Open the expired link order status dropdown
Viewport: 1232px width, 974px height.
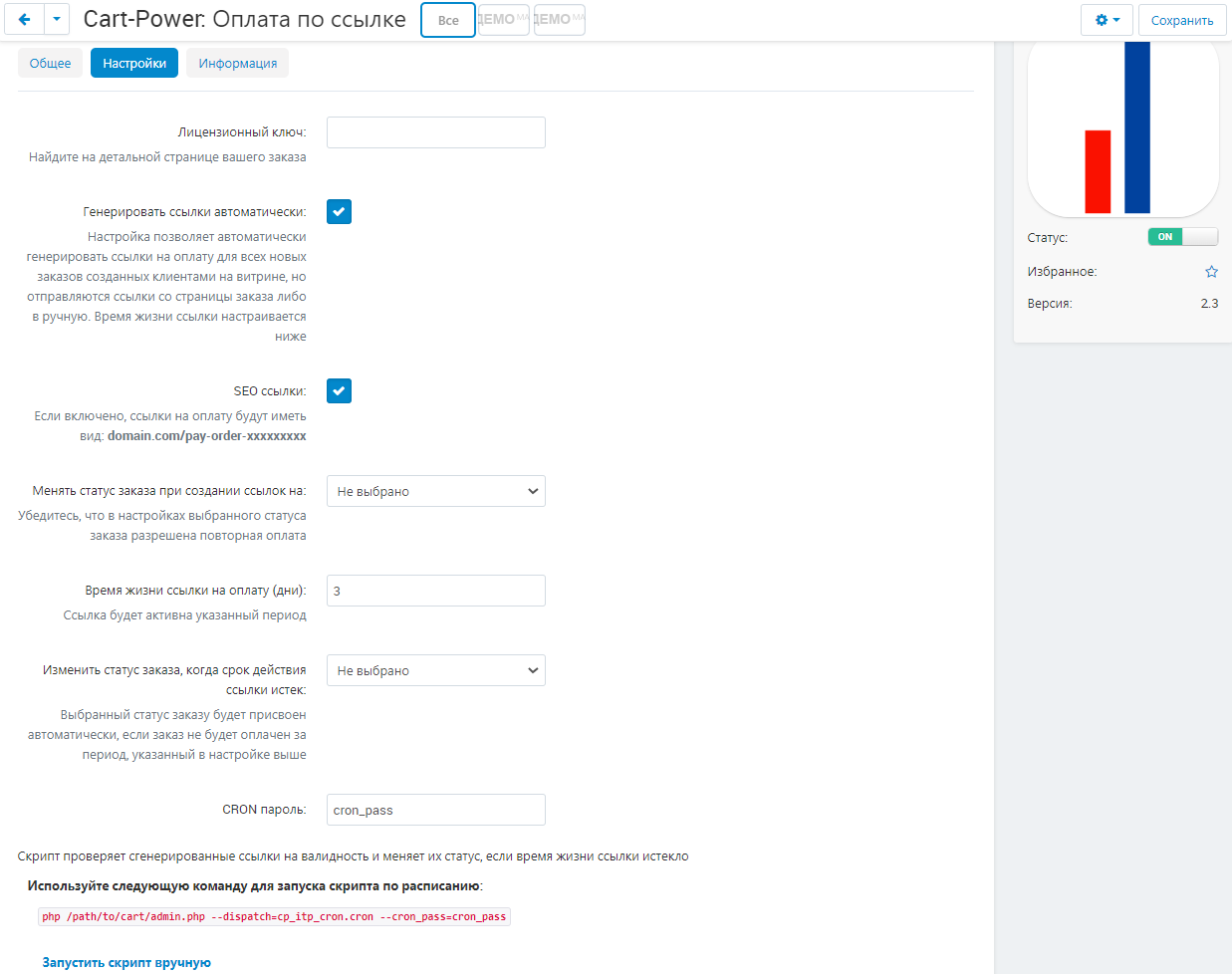(x=436, y=670)
